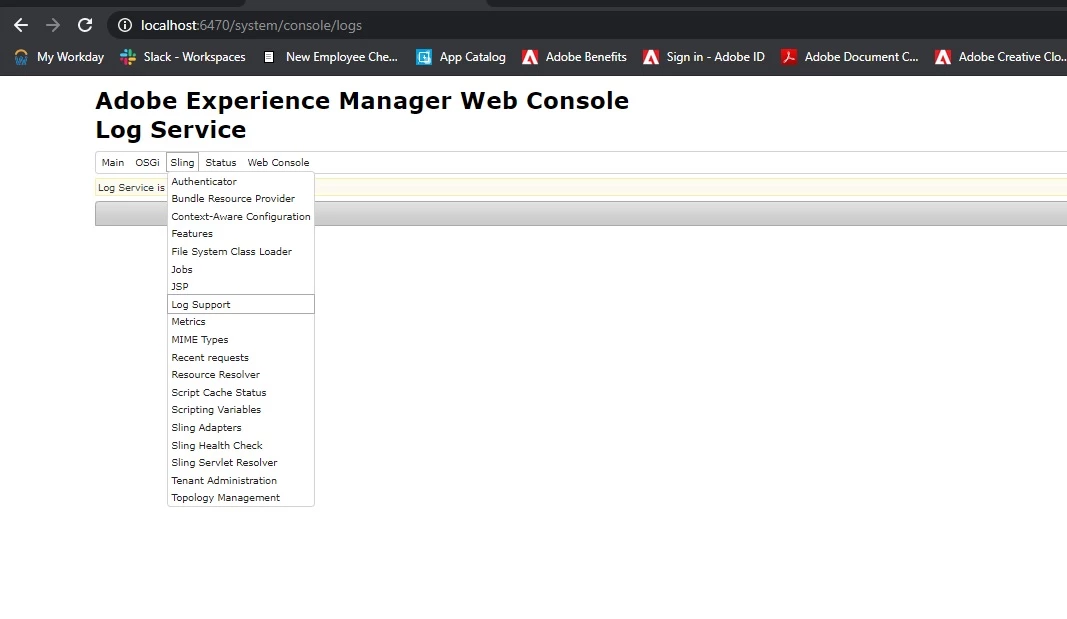This screenshot has width=1067, height=619.
Task: Collapse the open Sling menu
Action: [x=182, y=163]
